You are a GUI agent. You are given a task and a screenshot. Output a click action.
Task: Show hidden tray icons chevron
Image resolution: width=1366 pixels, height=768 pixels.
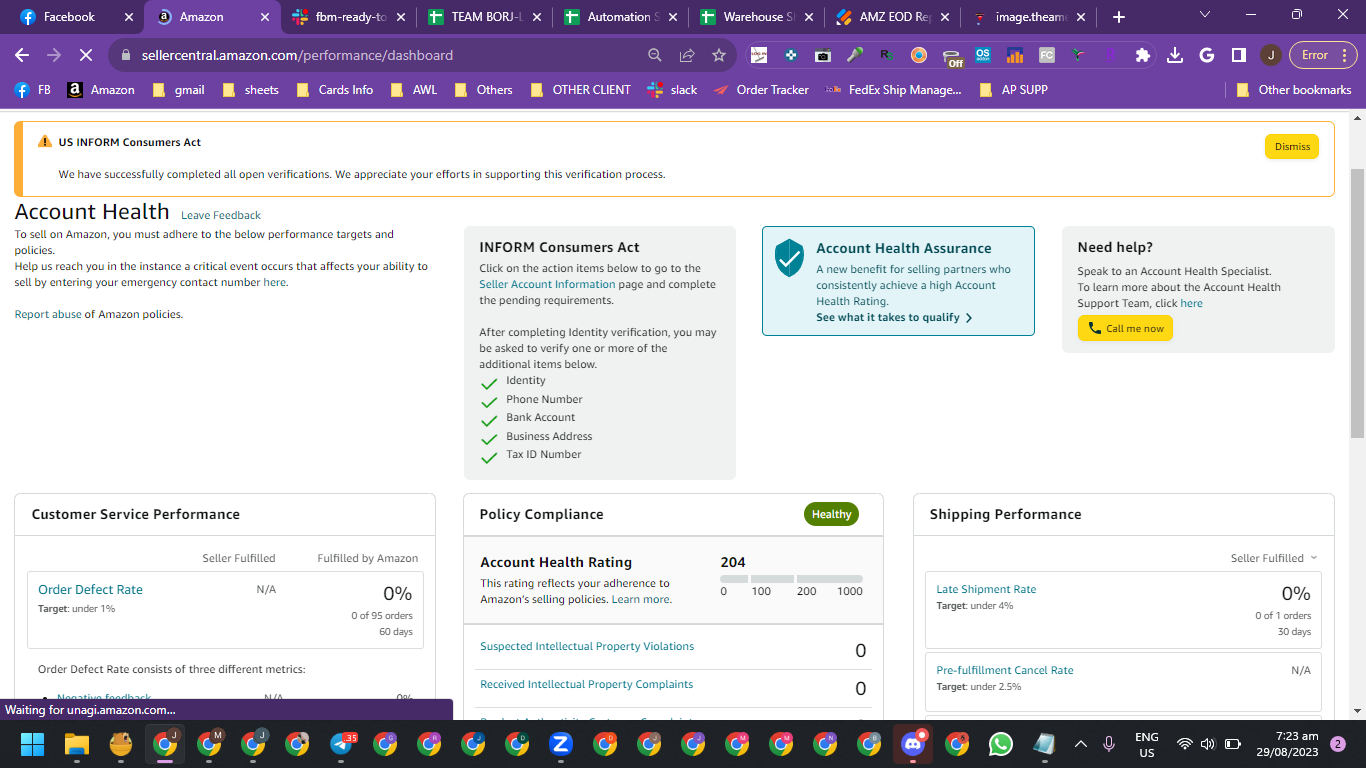click(1080, 744)
